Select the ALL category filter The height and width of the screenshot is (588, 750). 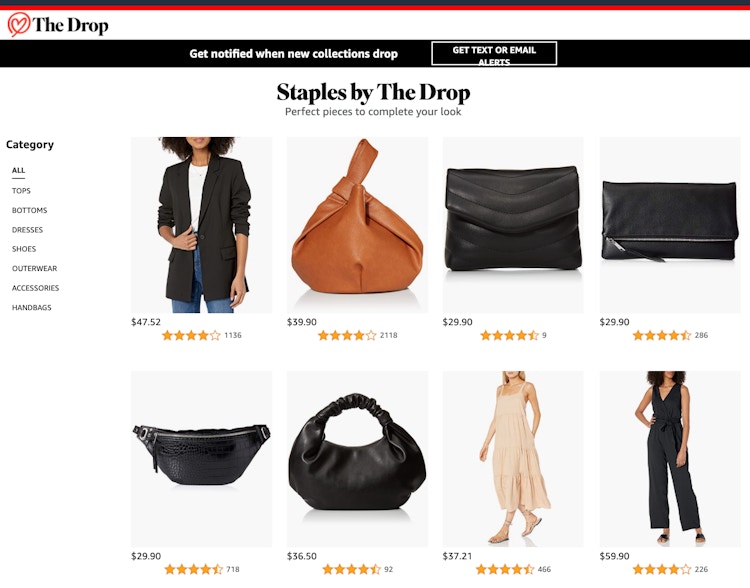point(19,170)
